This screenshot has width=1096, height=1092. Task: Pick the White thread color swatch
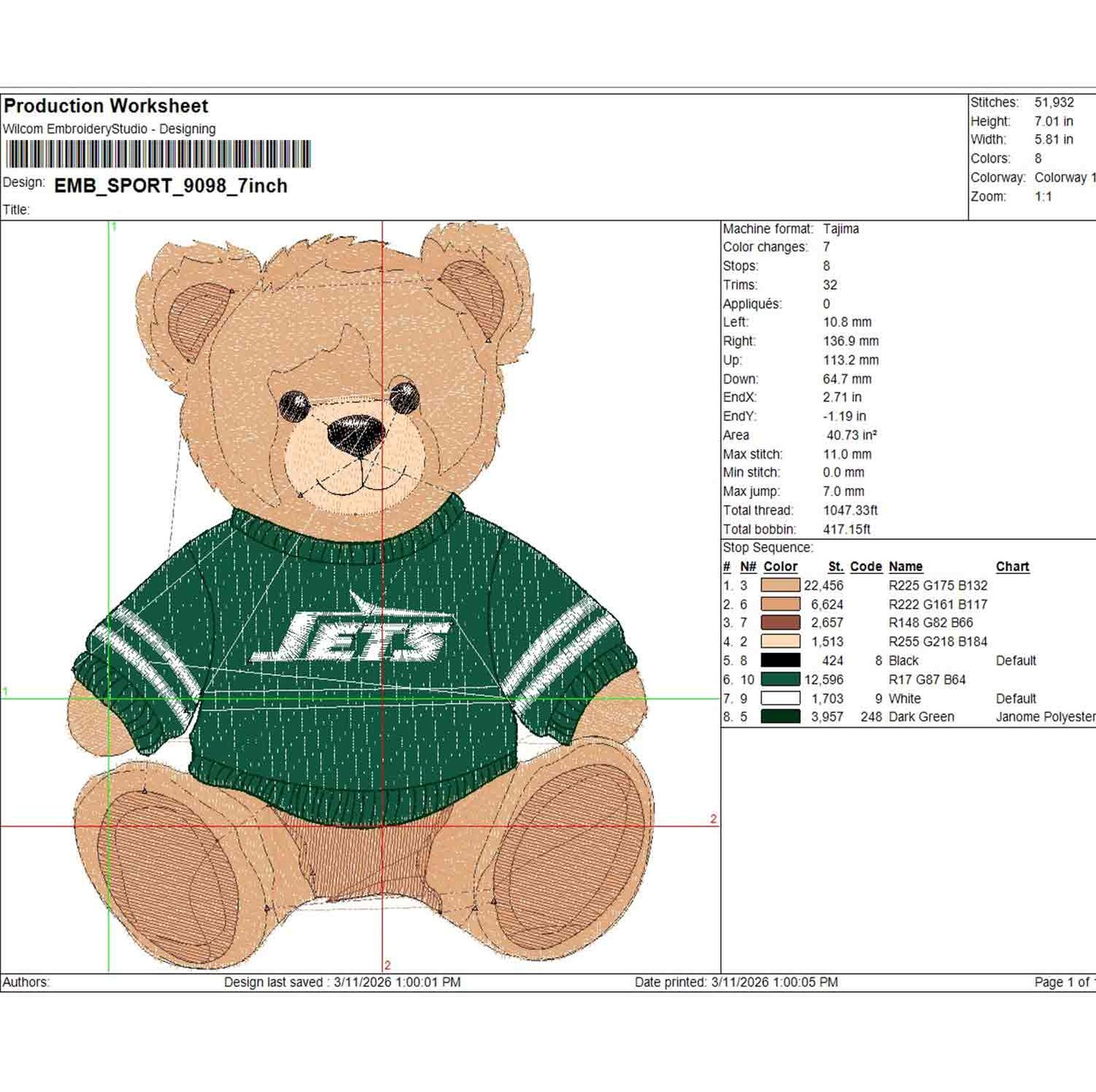[780, 698]
